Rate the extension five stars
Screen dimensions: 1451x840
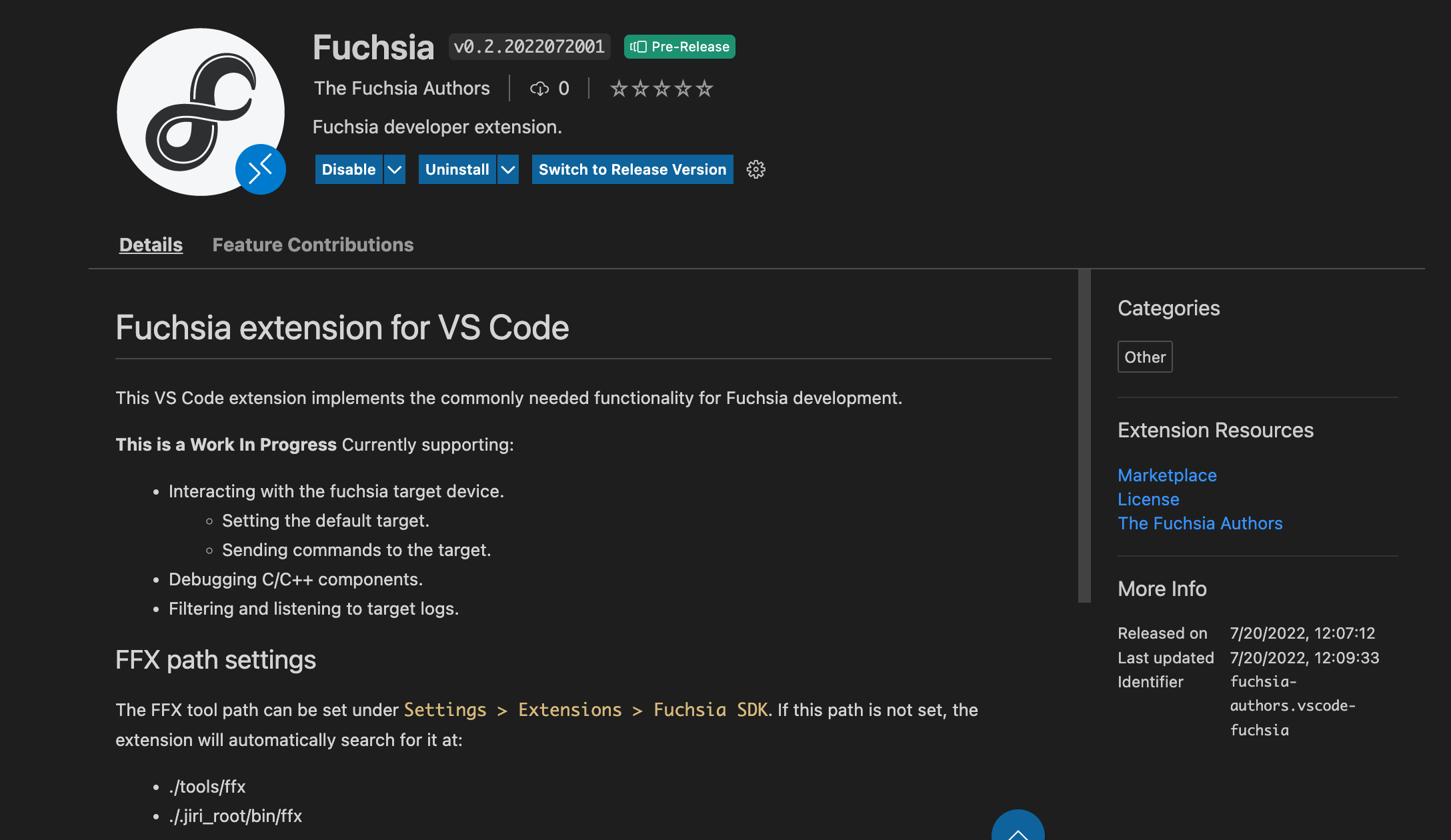[x=705, y=87]
